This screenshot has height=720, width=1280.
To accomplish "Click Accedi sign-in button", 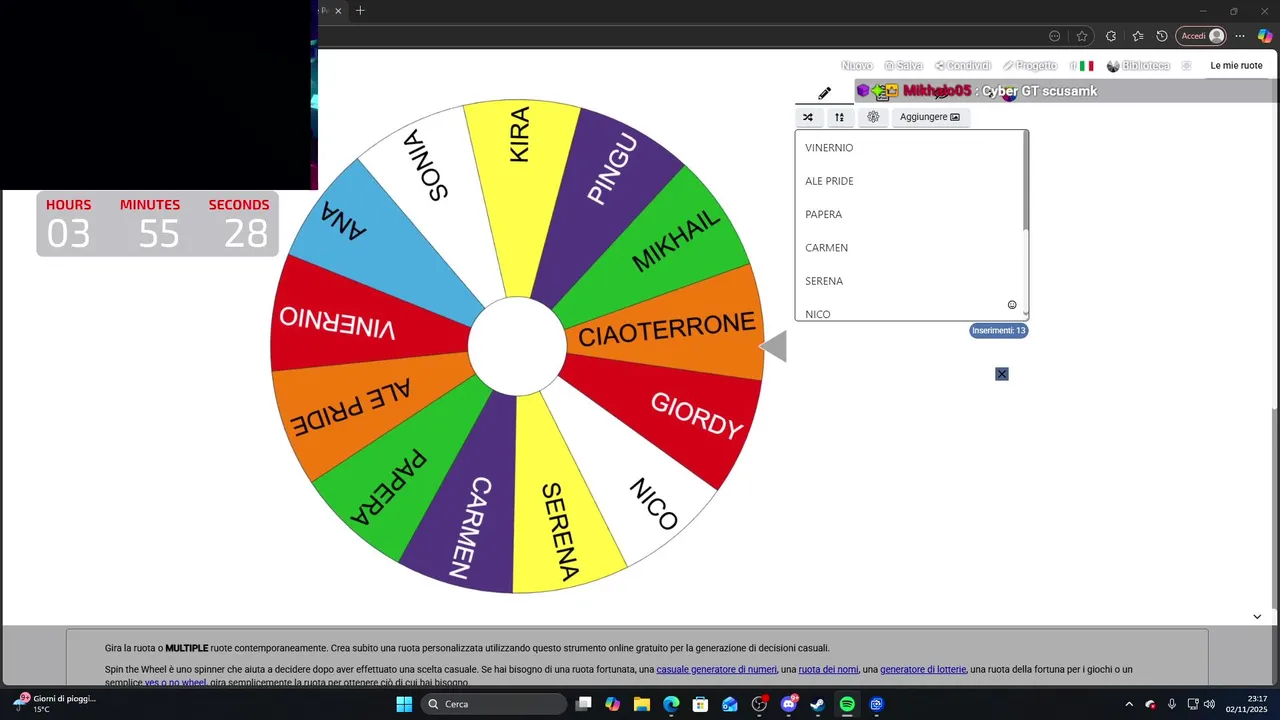I will (x=1201, y=36).
